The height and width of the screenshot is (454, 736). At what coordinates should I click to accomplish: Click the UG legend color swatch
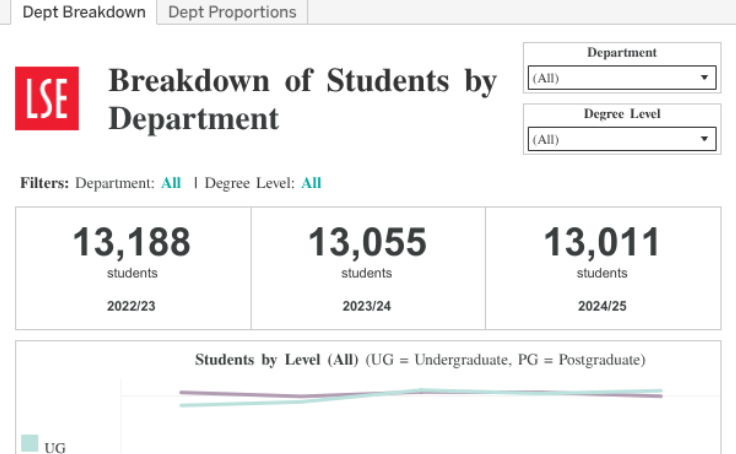pyautogui.click(x=30, y=443)
